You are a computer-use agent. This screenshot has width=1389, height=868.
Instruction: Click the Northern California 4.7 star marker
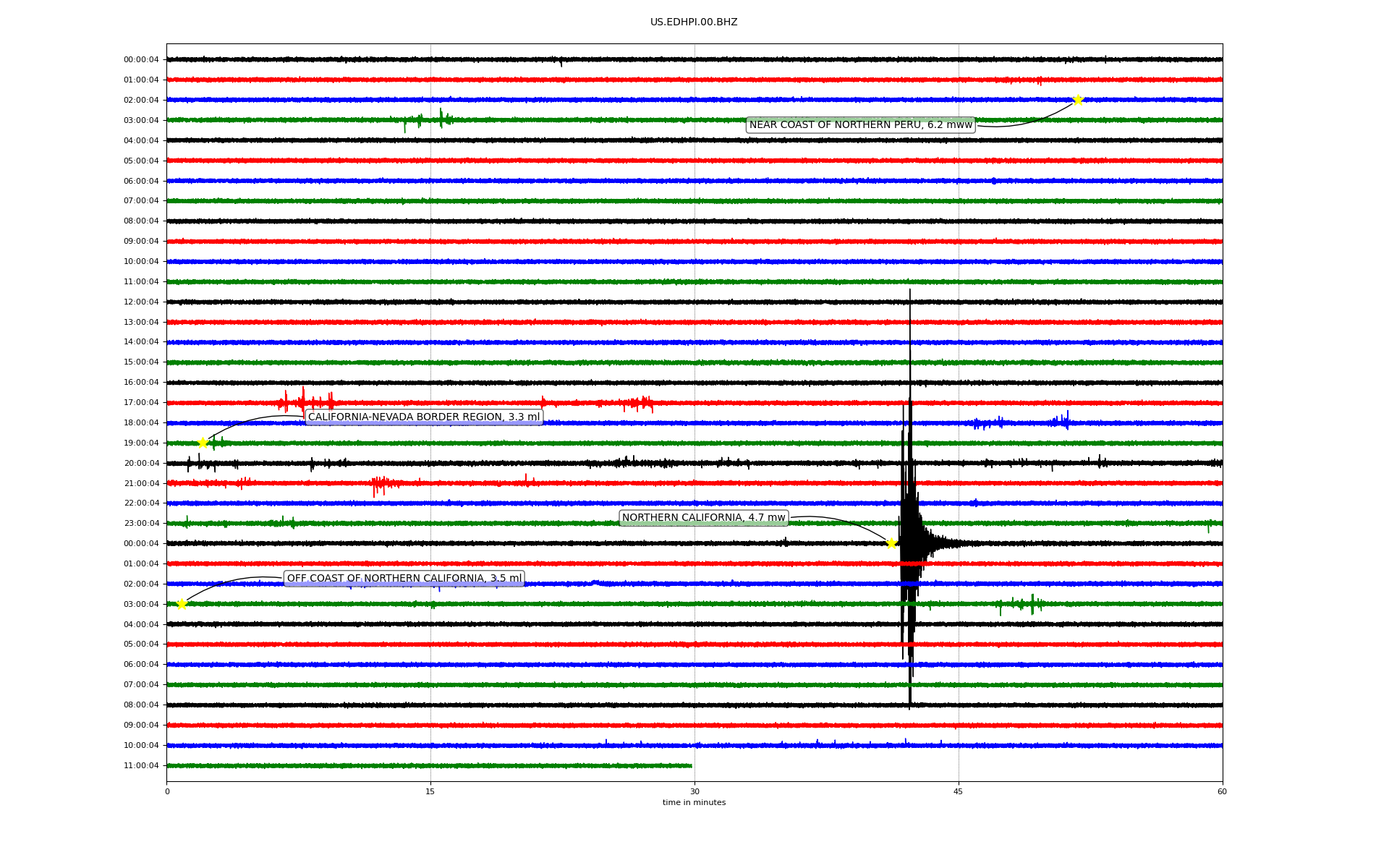(891, 543)
